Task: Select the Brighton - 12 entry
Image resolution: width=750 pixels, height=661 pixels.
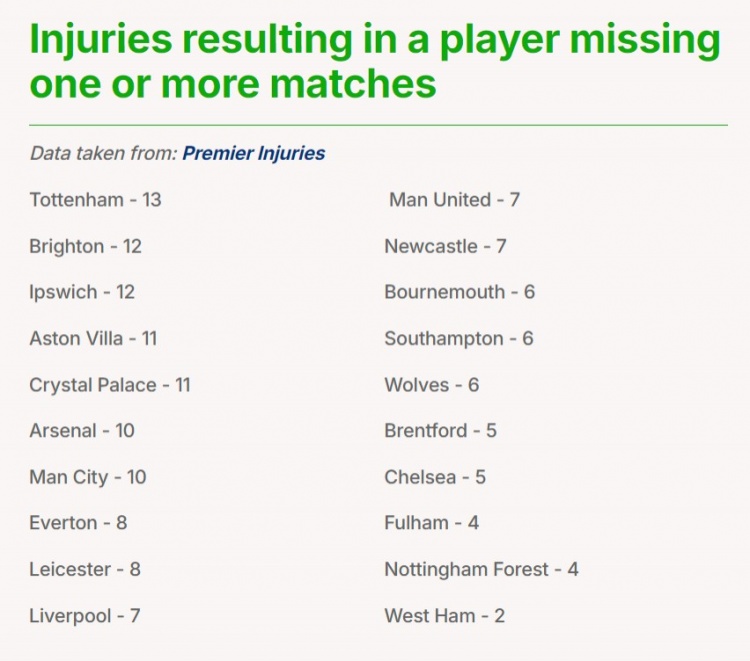Action: 85,246
